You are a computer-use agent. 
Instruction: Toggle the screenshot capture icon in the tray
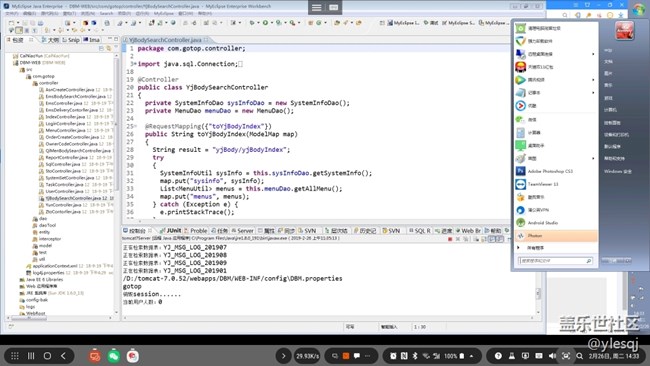click(566, 356)
